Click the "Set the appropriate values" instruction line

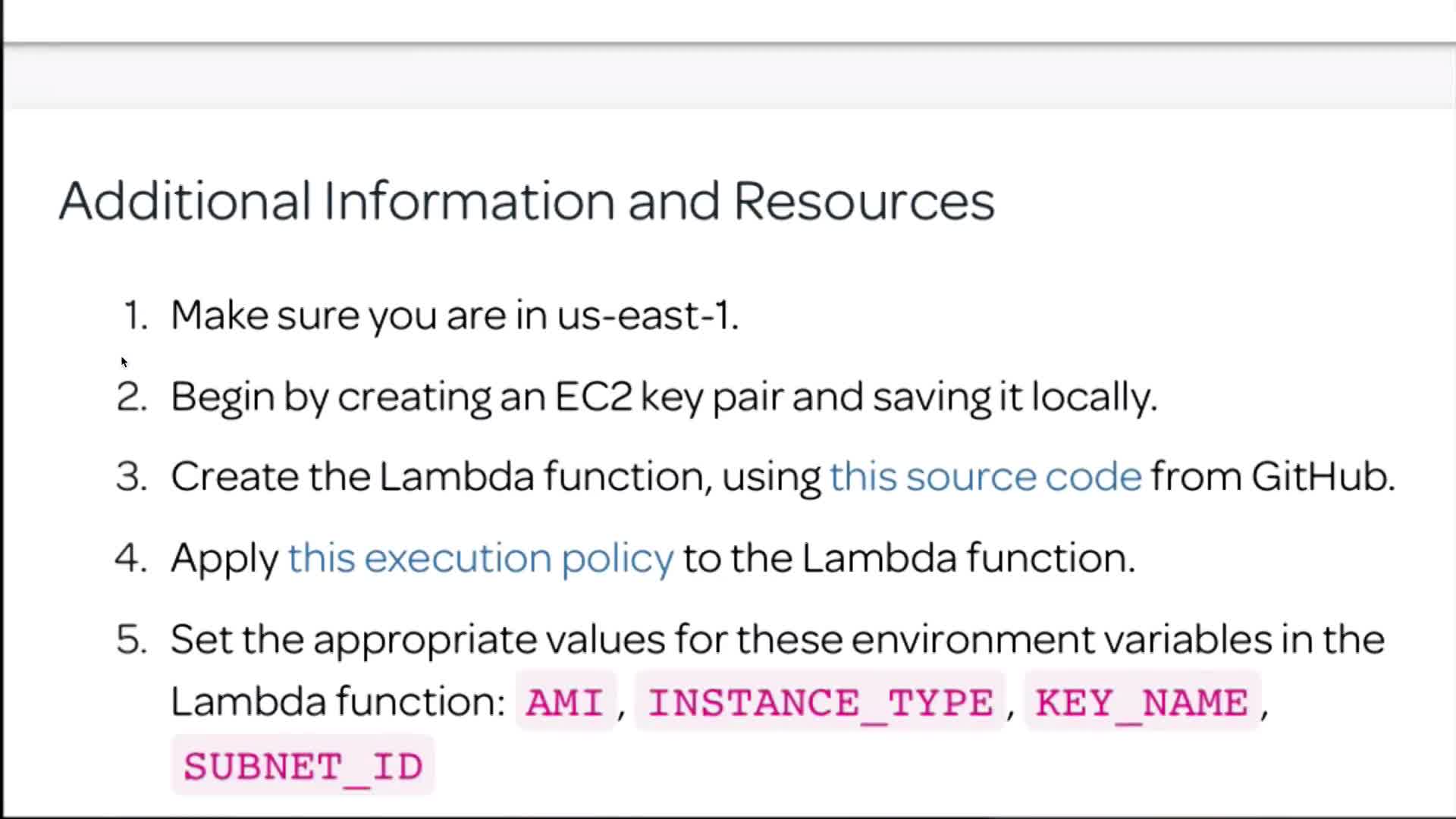pos(777,639)
